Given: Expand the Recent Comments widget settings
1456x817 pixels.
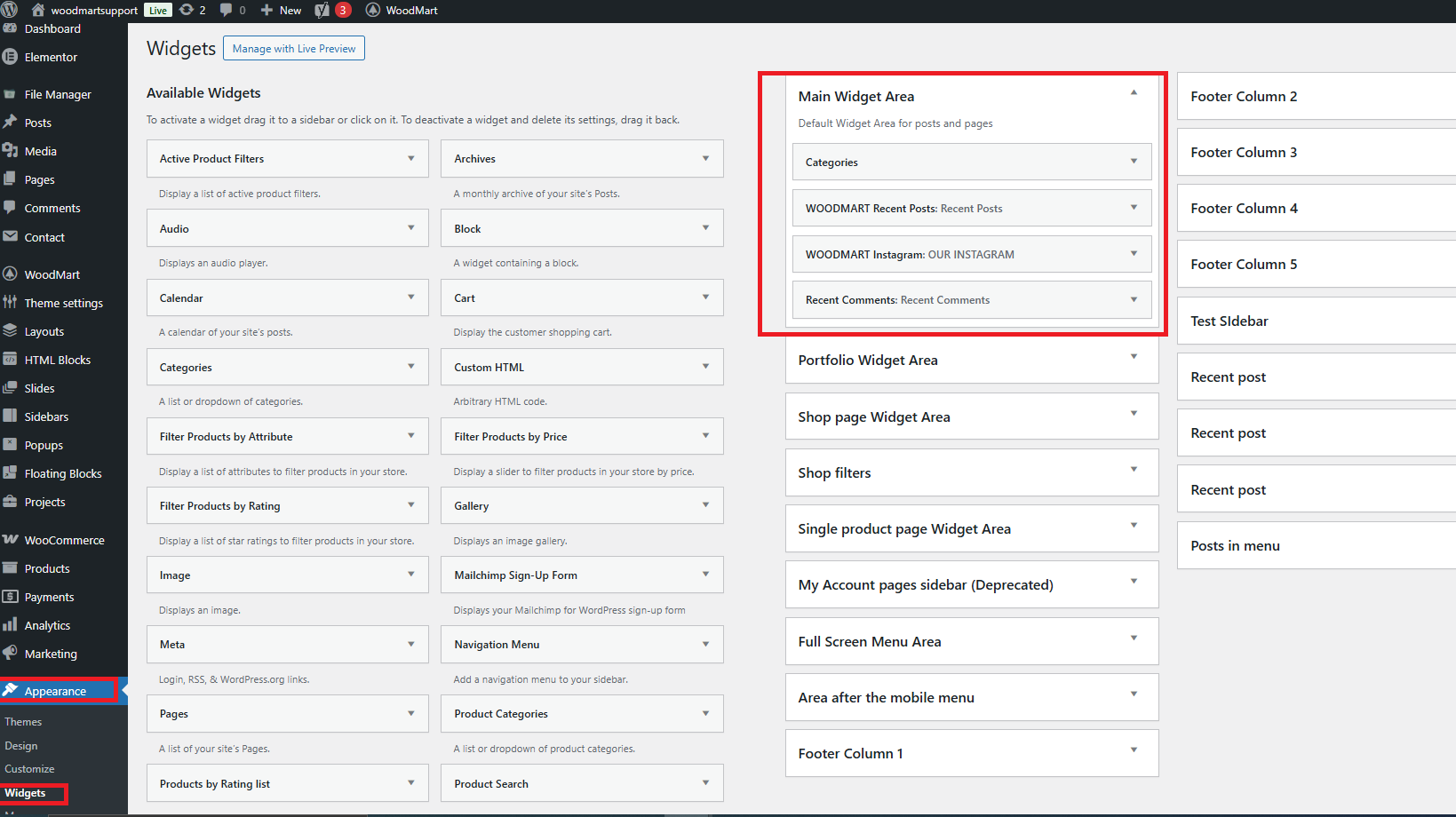Looking at the screenshot, I should [x=1134, y=300].
